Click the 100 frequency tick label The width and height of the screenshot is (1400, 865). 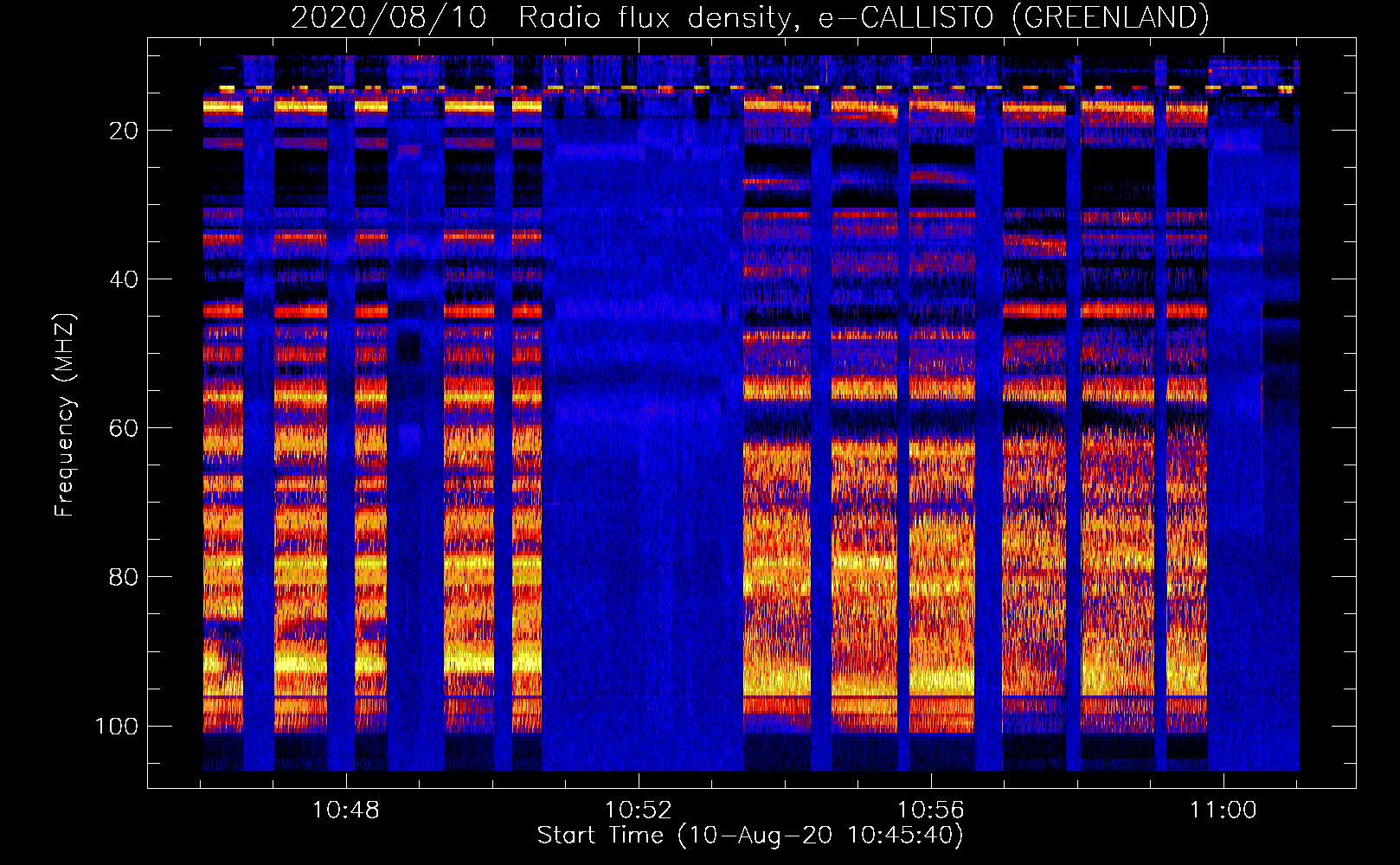(116, 726)
